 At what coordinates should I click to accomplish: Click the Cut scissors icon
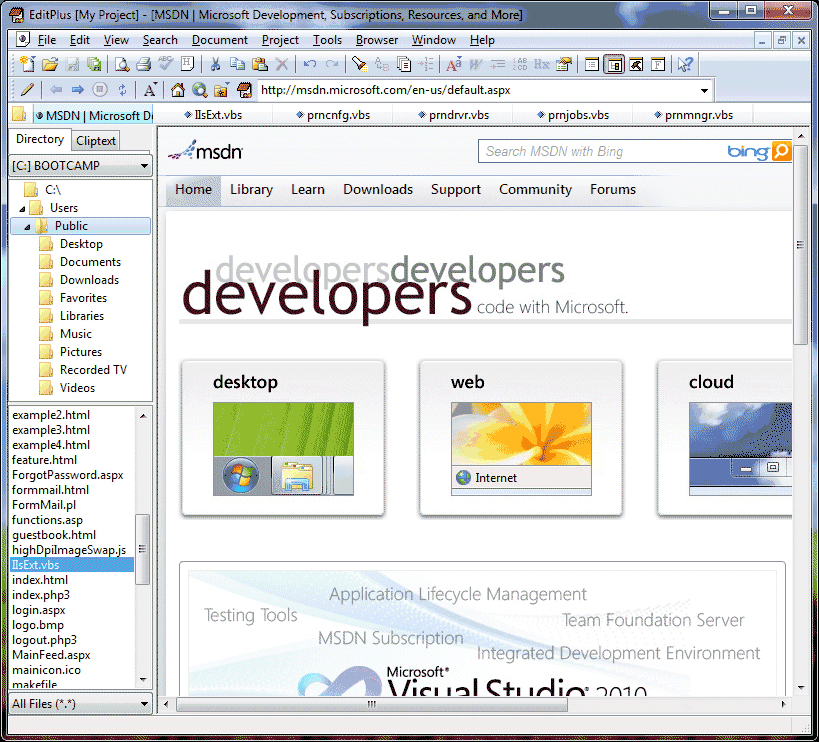click(214, 65)
